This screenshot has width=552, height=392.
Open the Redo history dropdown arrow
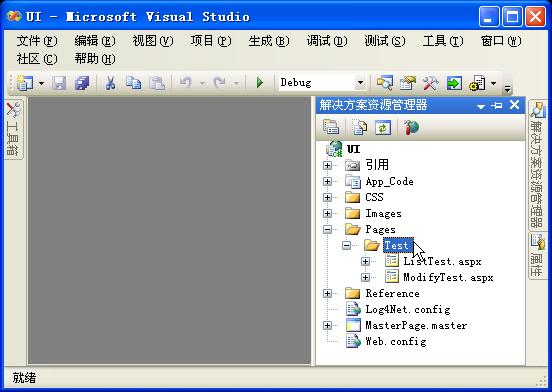point(237,83)
